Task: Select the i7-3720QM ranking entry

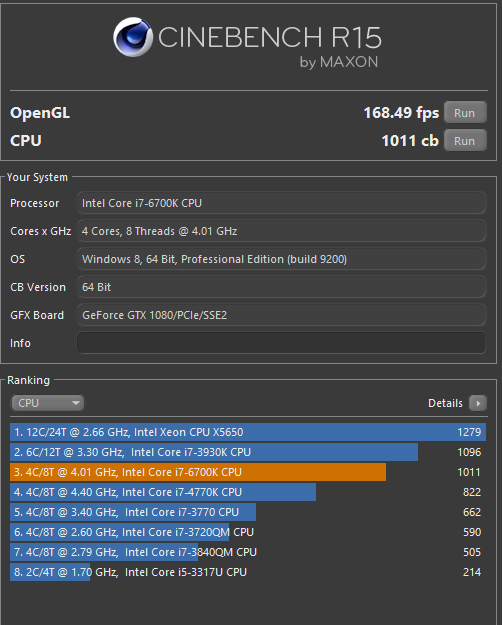Action: click(x=248, y=532)
